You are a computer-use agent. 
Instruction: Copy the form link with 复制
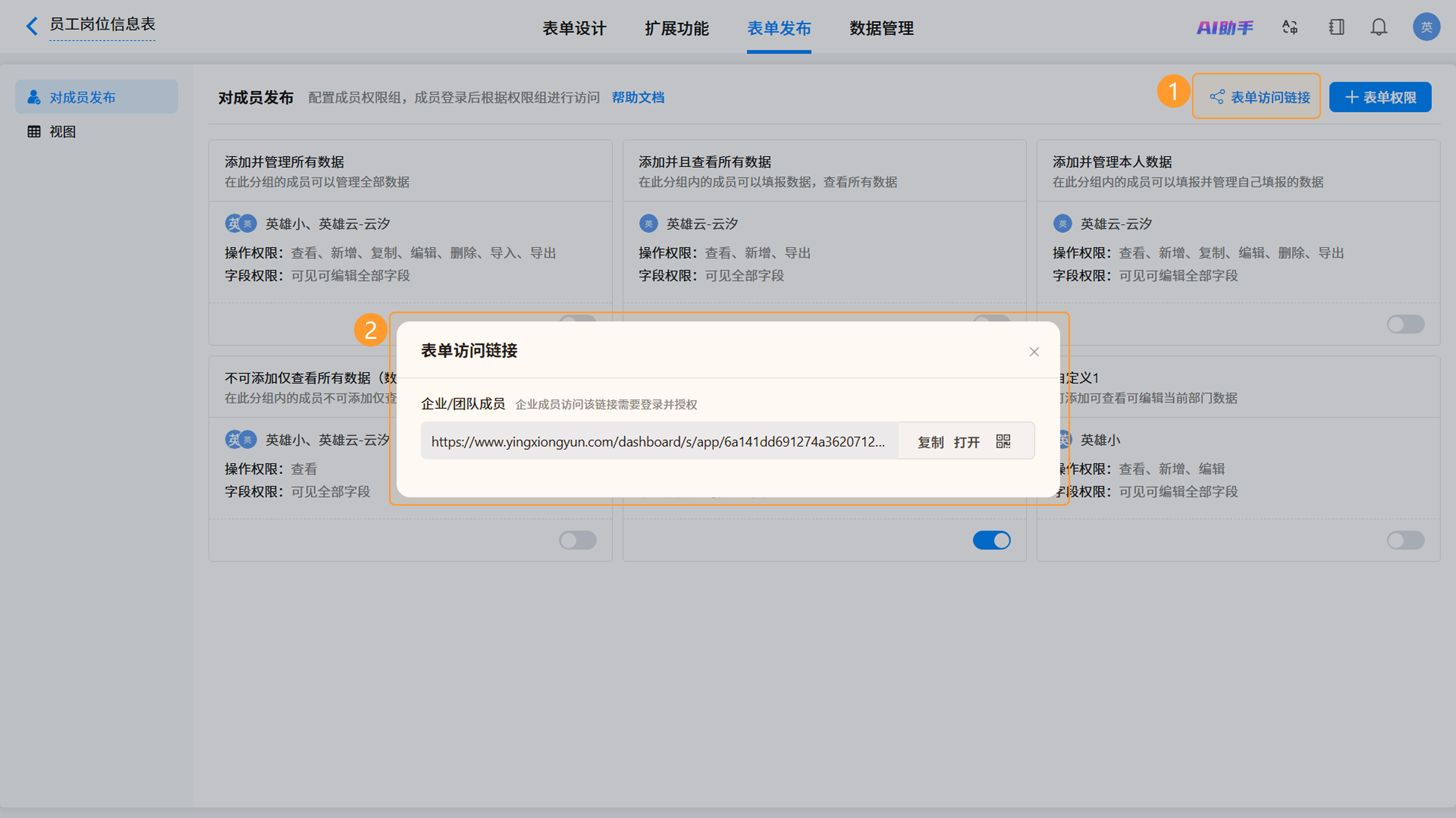point(930,442)
